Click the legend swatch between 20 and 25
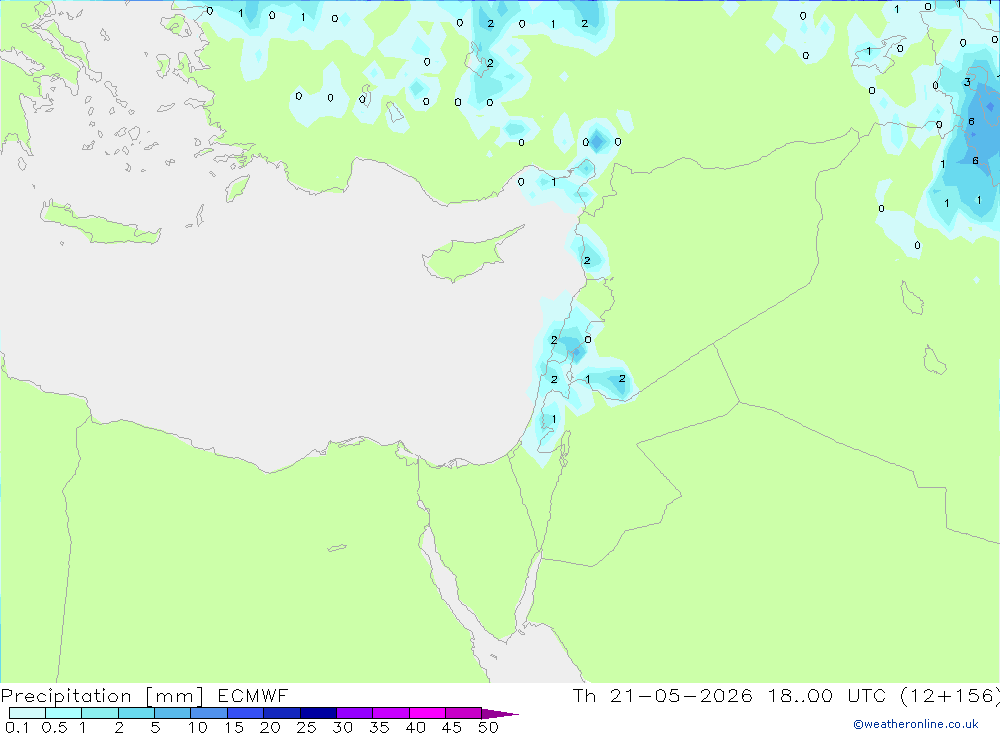Image resolution: width=1000 pixels, height=733 pixels. click(282, 713)
